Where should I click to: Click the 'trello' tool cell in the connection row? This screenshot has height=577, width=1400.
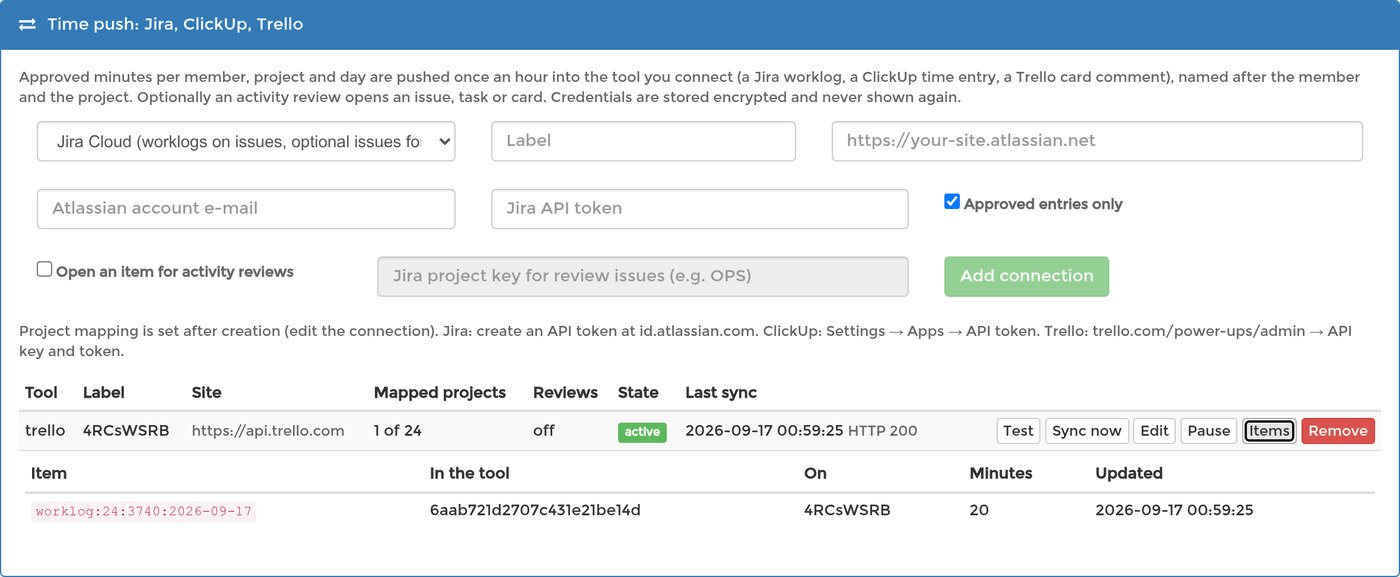coord(45,431)
